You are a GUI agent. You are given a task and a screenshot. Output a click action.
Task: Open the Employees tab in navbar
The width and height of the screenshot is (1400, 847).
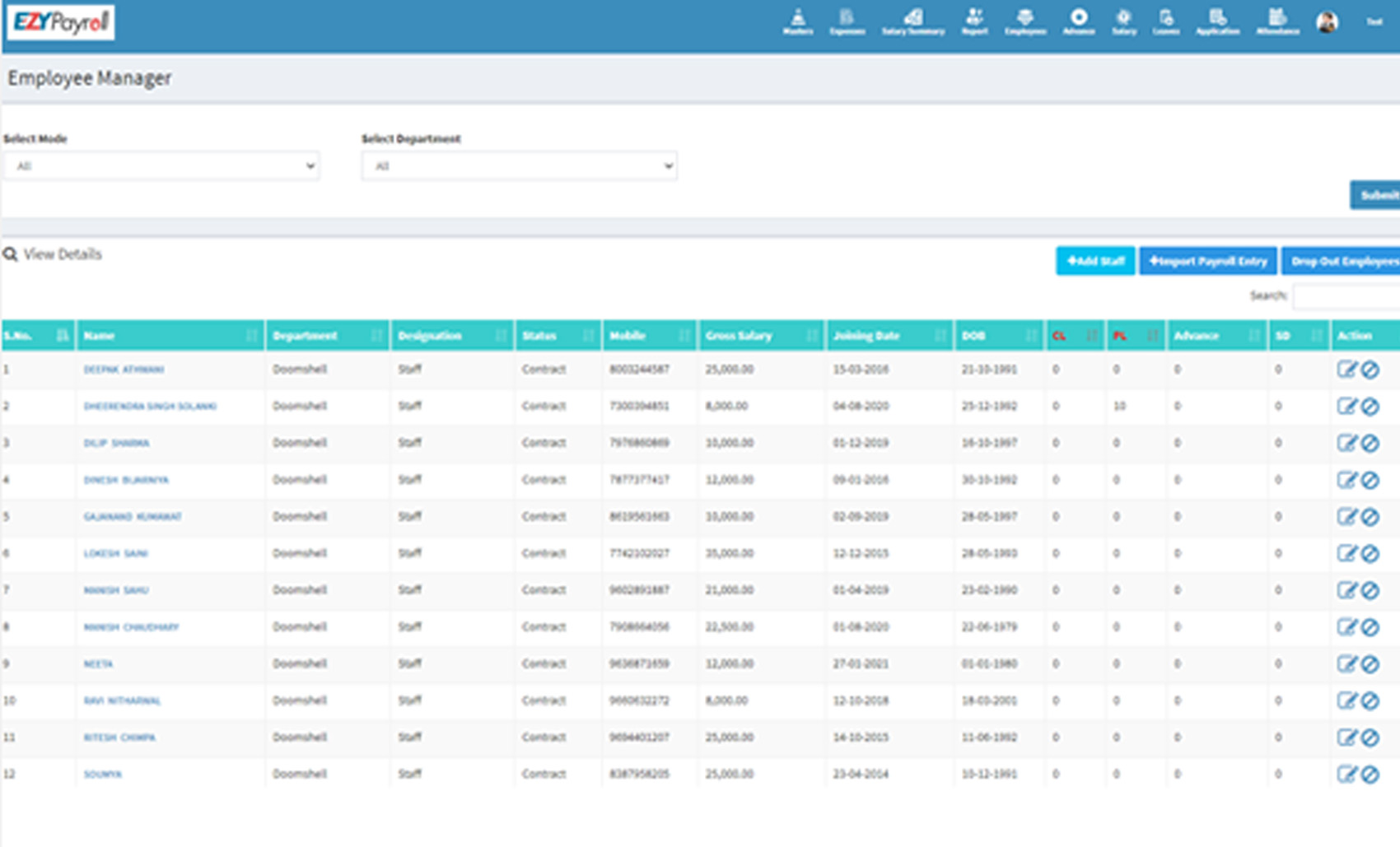pyautogui.click(x=1024, y=21)
